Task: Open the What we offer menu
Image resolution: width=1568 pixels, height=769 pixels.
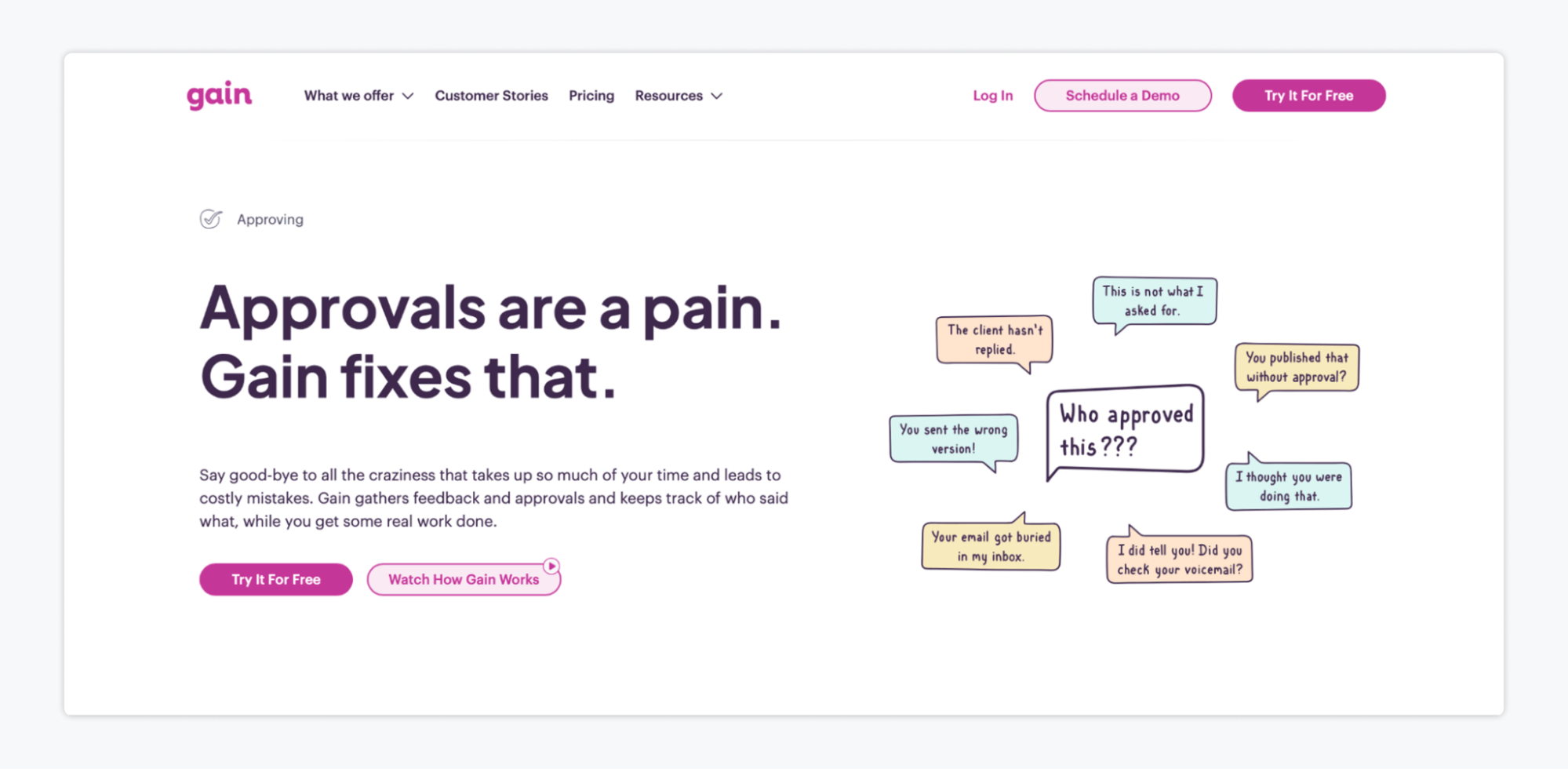Action: point(349,96)
